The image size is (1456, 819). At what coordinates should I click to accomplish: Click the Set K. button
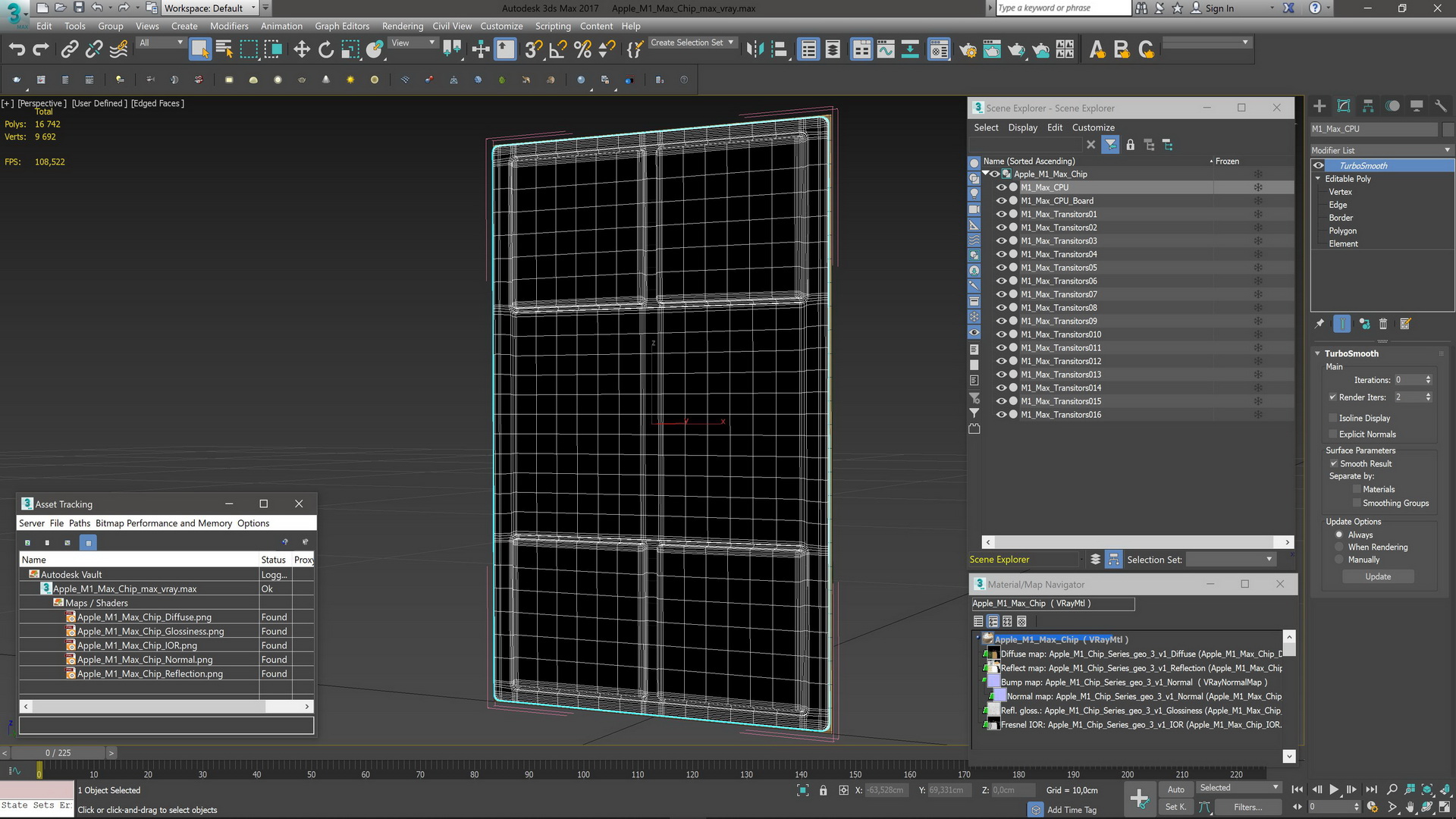[x=1175, y=807]
